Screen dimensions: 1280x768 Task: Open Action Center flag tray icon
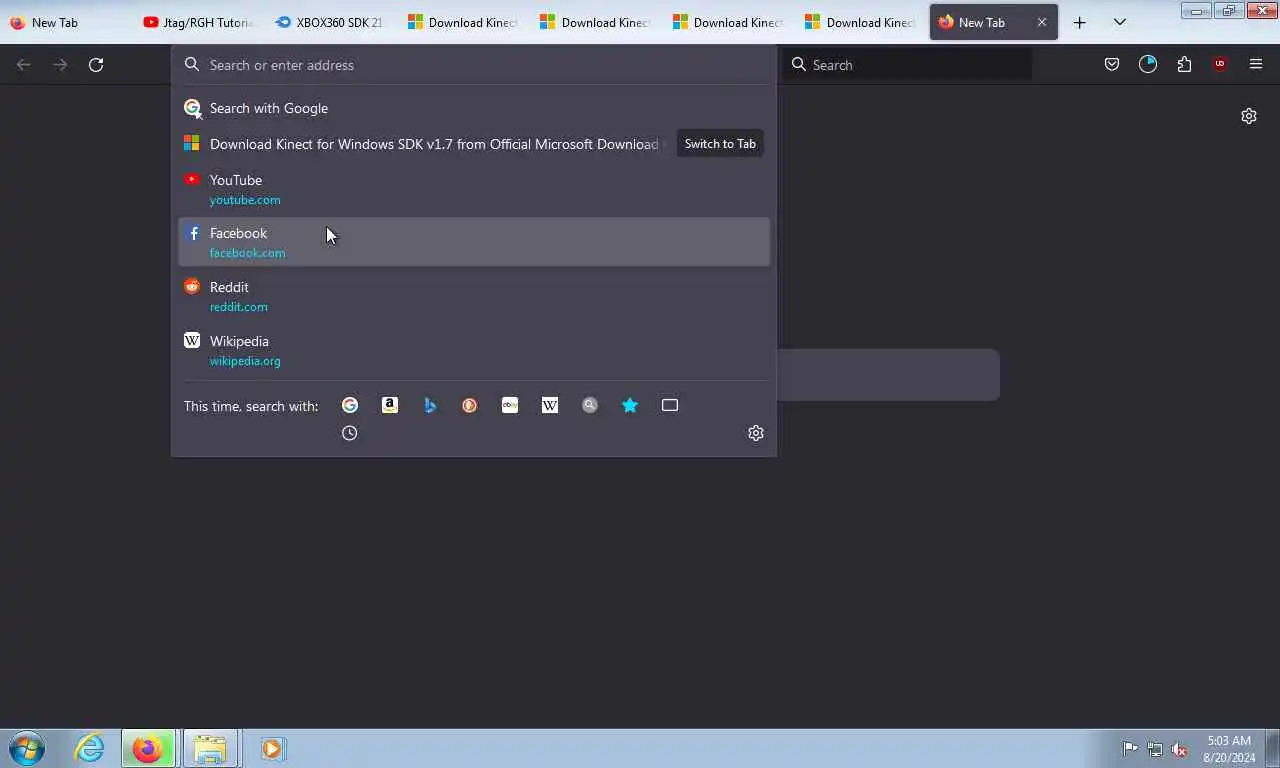tap(1130, 749)
